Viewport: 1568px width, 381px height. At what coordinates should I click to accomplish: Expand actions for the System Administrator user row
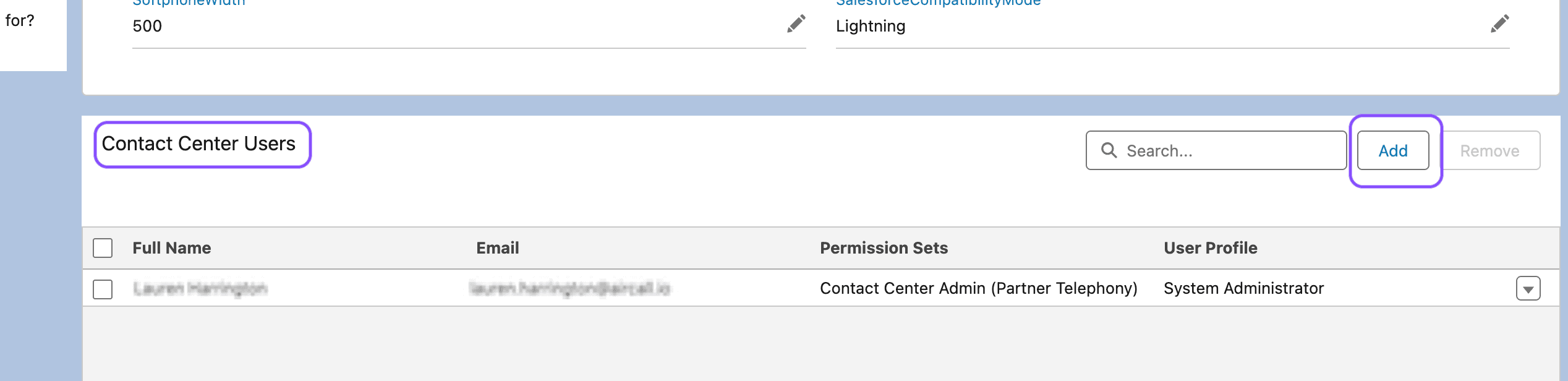click(1527, 288)
